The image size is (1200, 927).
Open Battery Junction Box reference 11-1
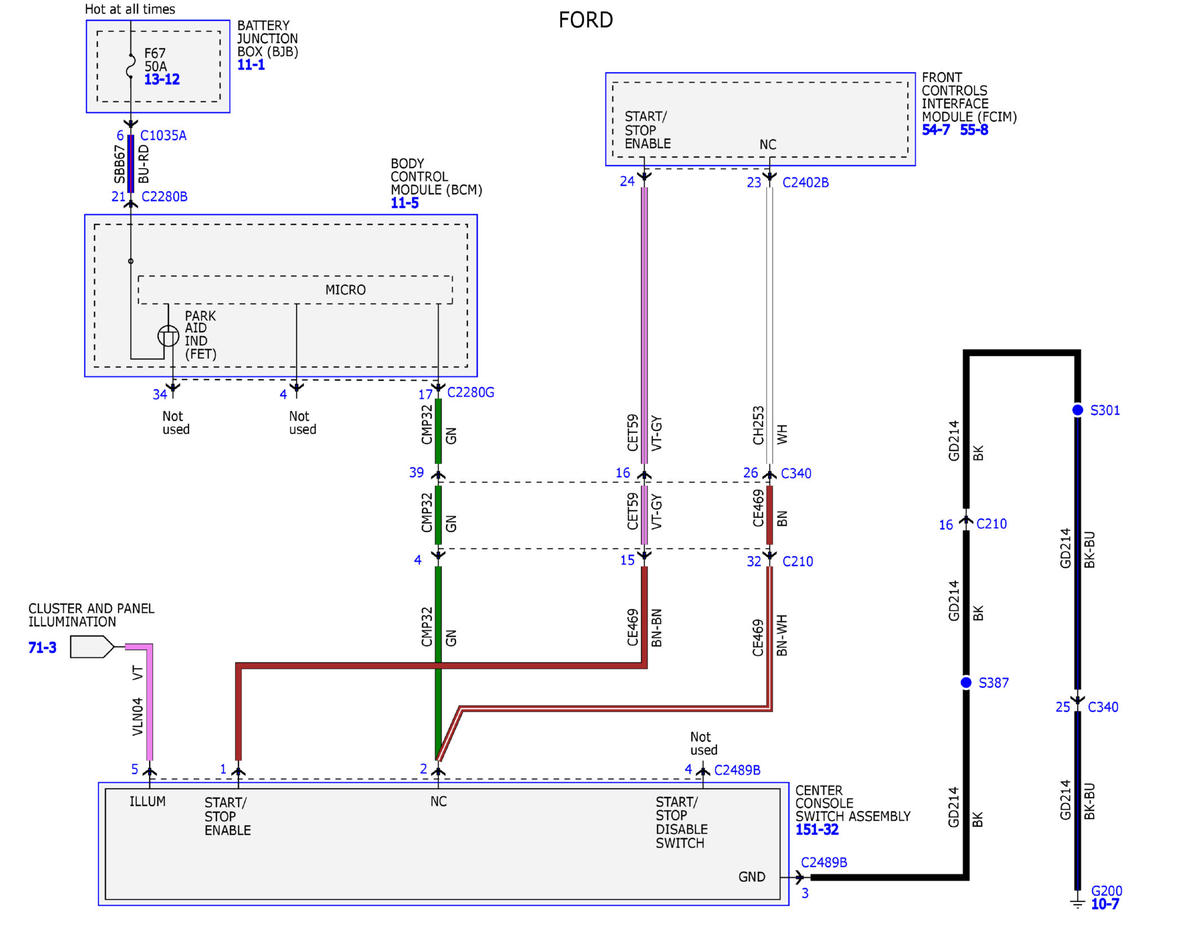(x=252, y=64)
